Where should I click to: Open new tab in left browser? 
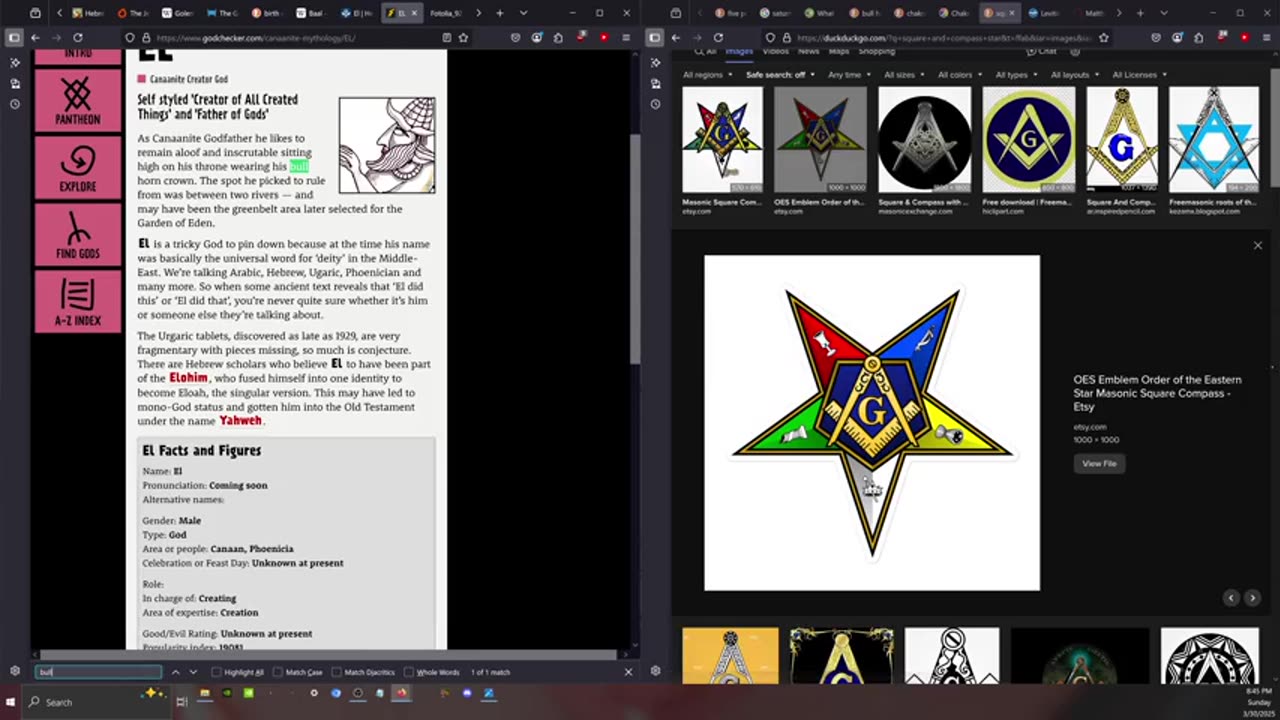pos(500,13)
